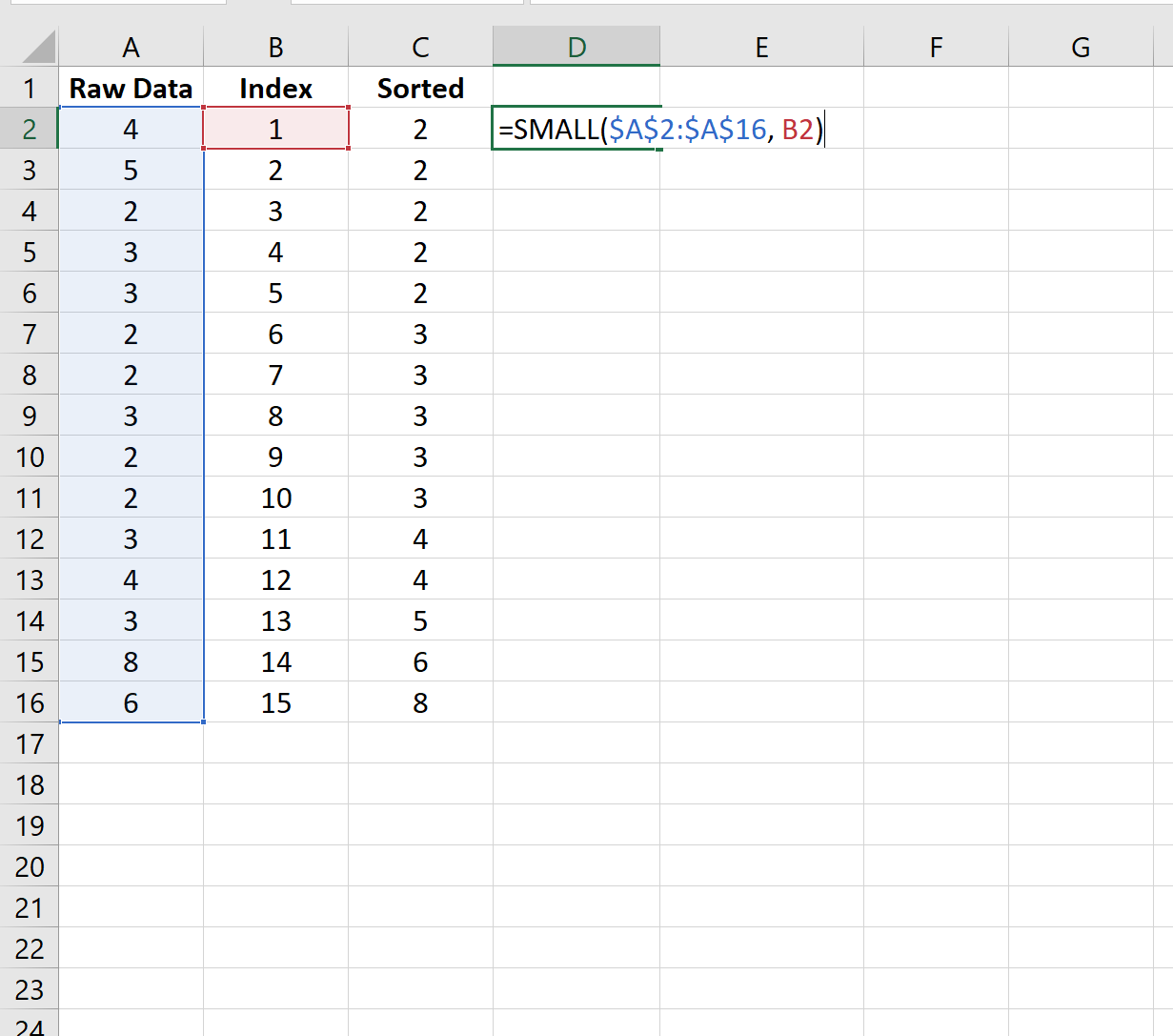Click empty cell F1
Screen dimensions: 1173x1036
(936, 88)
